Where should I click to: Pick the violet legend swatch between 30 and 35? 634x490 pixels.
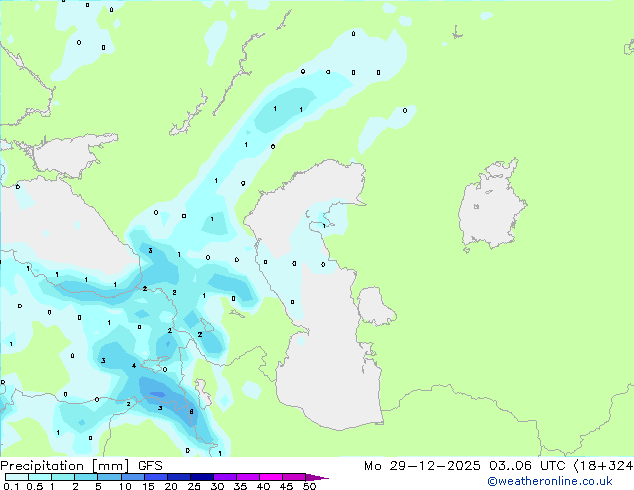pyautogui.click(x=225, y=477)
